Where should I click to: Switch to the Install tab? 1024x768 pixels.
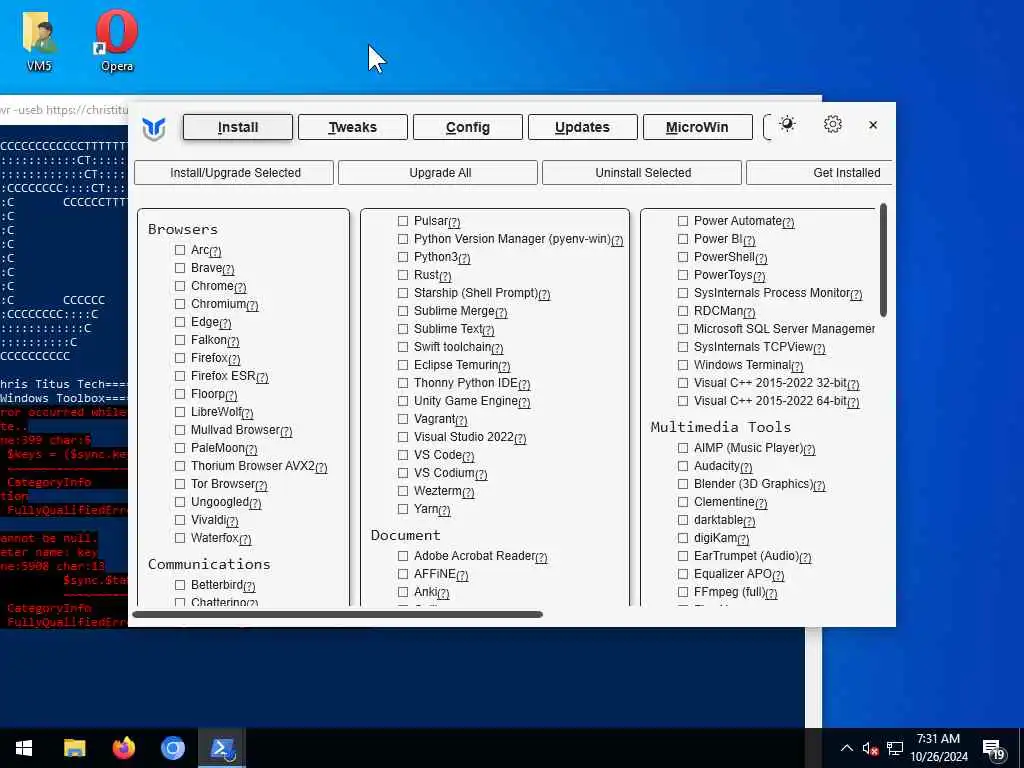coord(238,127)
